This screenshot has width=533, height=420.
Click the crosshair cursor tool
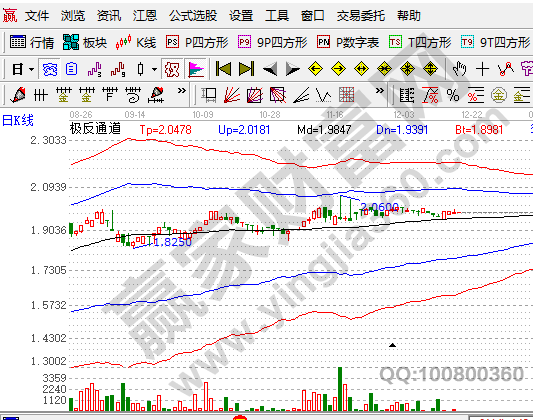tap(482, 69)
